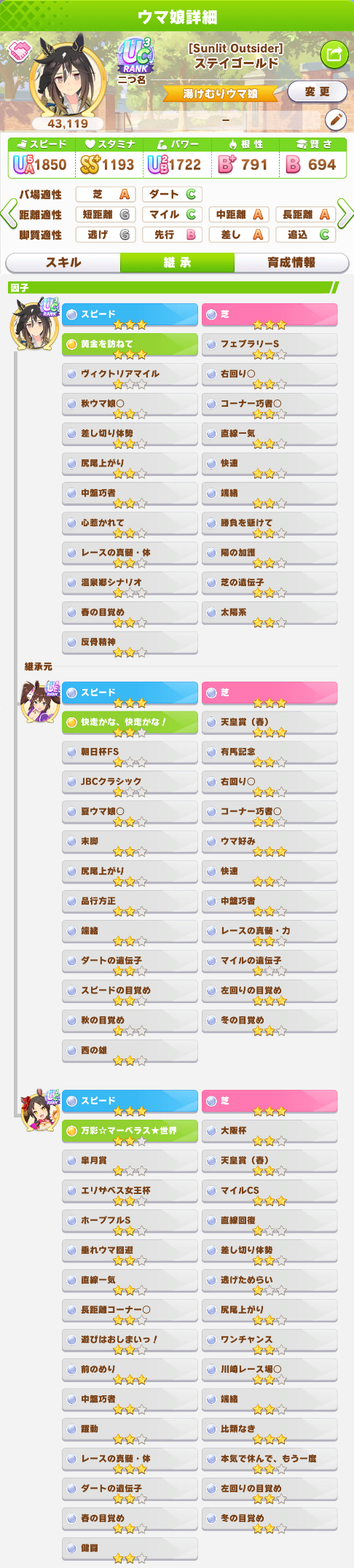This screenshot has width=354, height=1568.
Task: Tap the 湯けむりウマ娘 title banner
Action: 221,93
